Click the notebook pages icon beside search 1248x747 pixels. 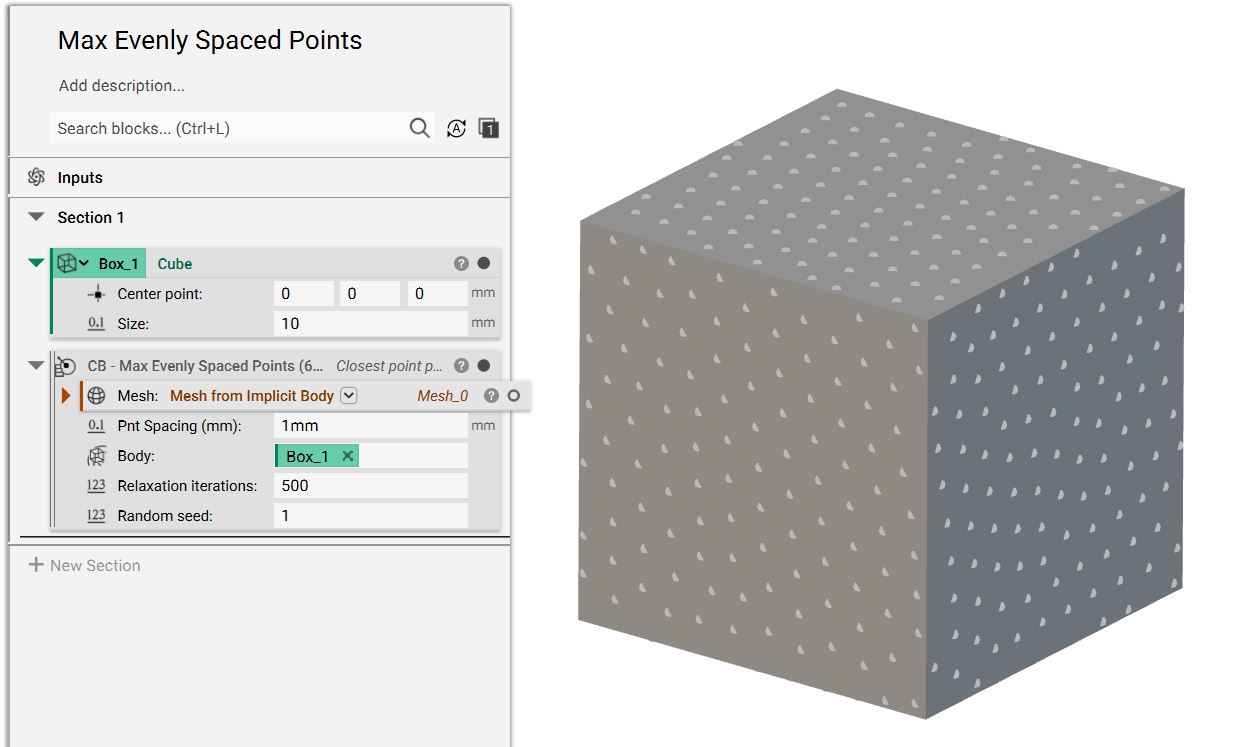tap(488, 128)
